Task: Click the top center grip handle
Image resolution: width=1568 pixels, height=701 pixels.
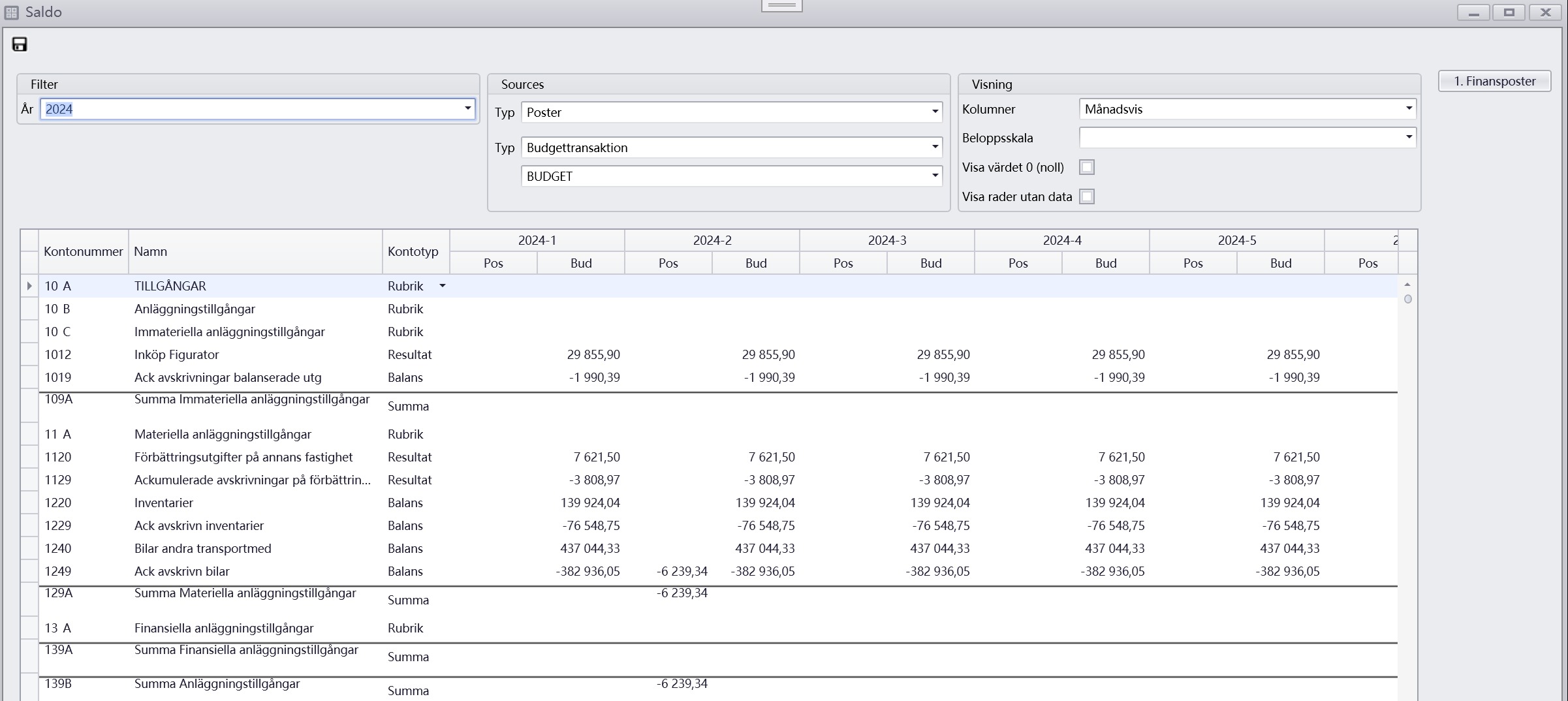Action: point(781,6)
